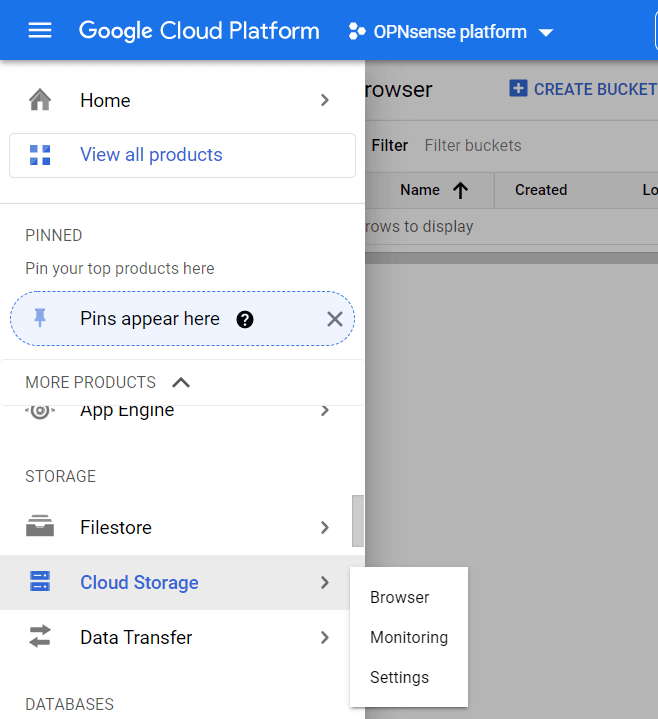Click the CREATE BUCKET button

(x=583, y=89)
